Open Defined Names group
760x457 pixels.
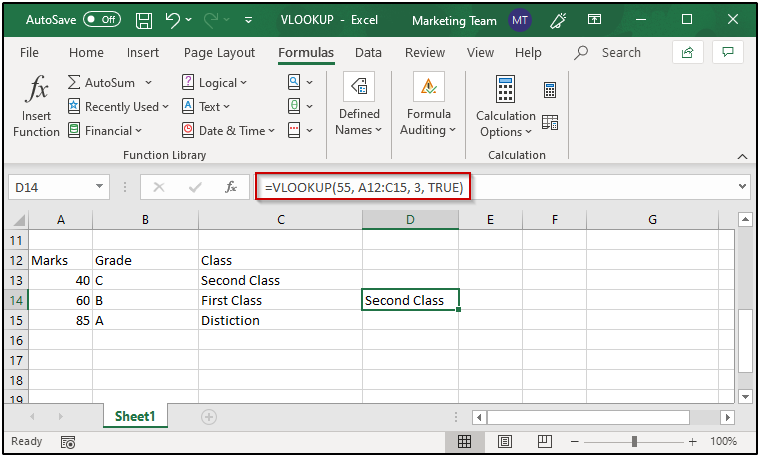point(359,105)
